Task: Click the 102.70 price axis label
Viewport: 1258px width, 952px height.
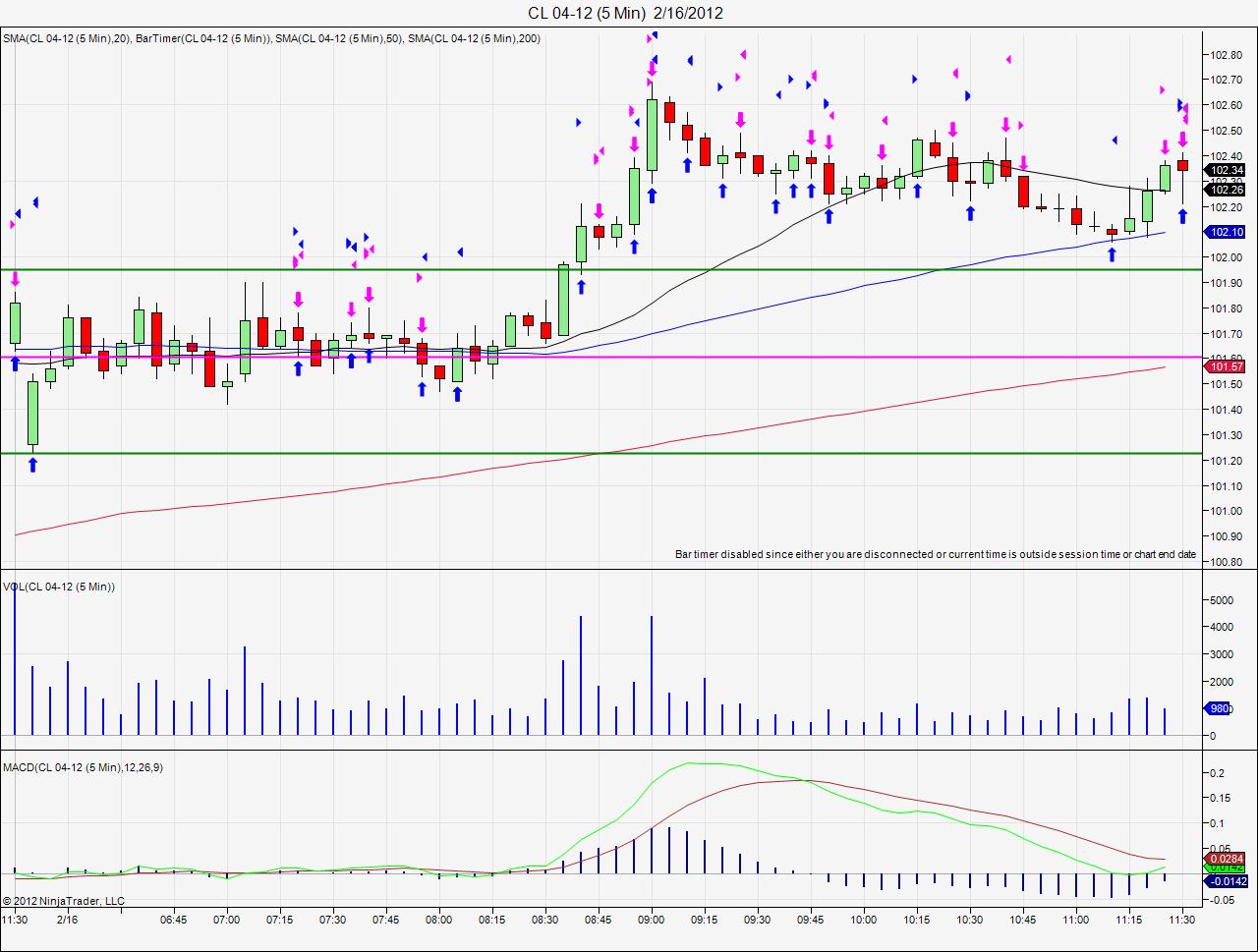Action: click(x=1227, y=80)
